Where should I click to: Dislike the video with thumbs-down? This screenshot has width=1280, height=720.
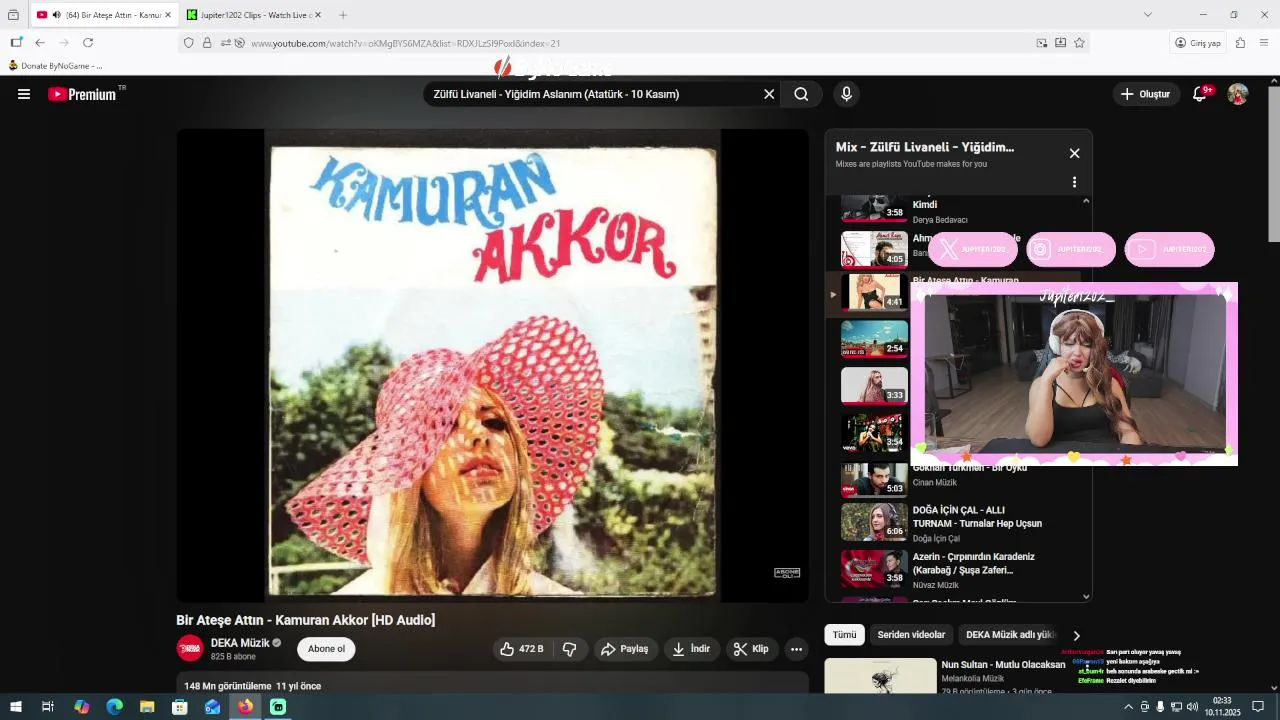coord(569,649)
